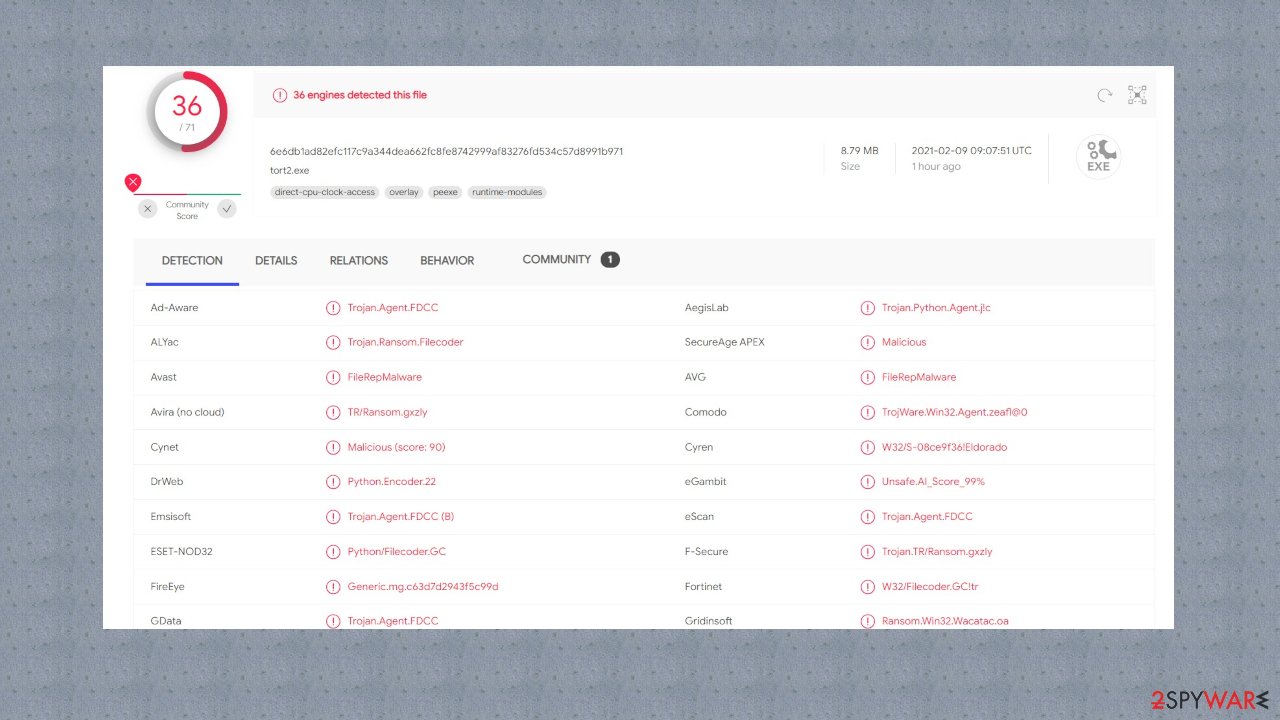This screenshot has width=1280, height=720.
Task: Click the 36 of 71 detection score gauge
Action: pos(187,112)
